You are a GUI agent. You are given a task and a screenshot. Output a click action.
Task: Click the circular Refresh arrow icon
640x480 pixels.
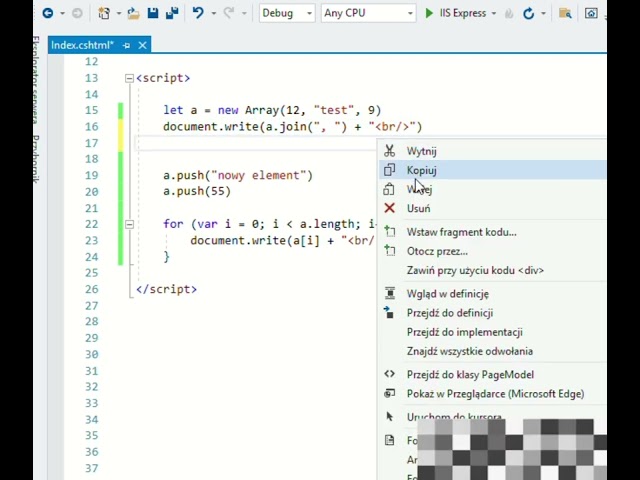pos(529,13)
